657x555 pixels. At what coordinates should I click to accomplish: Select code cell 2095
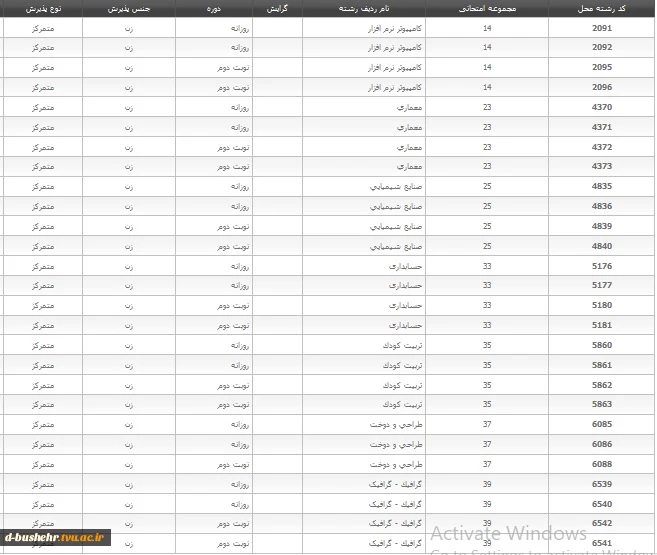(602, 67)
